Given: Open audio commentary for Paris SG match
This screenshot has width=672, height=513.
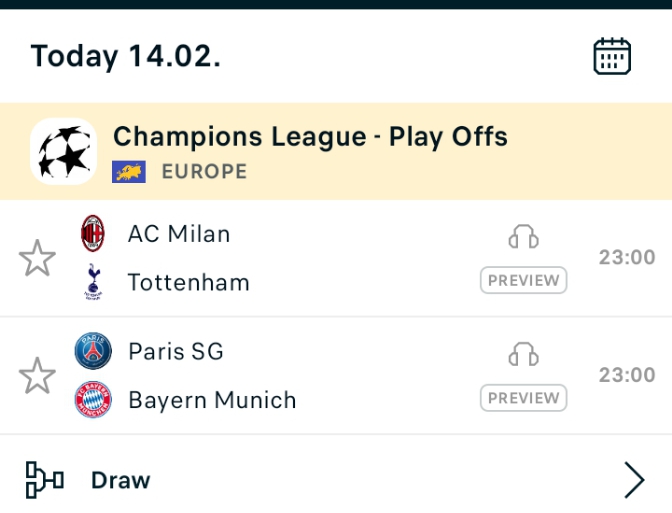Looking at the screenshot, I should coord(523,354).
